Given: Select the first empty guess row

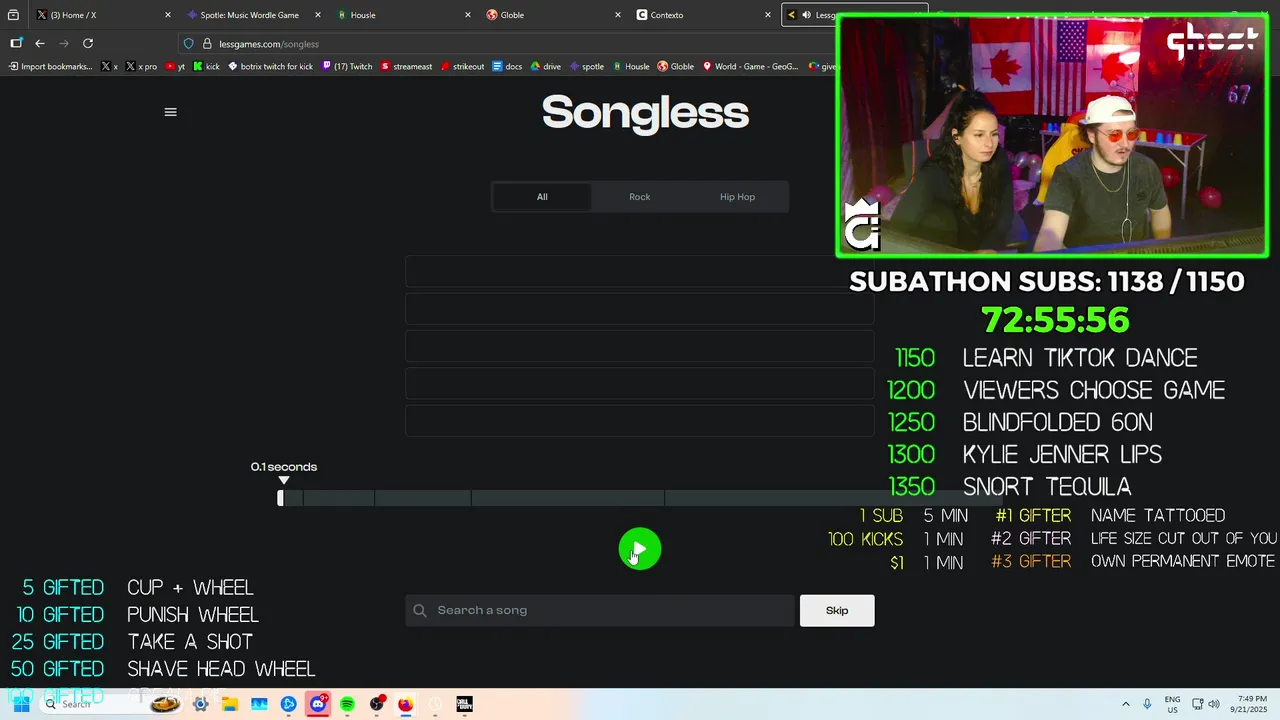Looking at the screenshot, I should [640, 271].
